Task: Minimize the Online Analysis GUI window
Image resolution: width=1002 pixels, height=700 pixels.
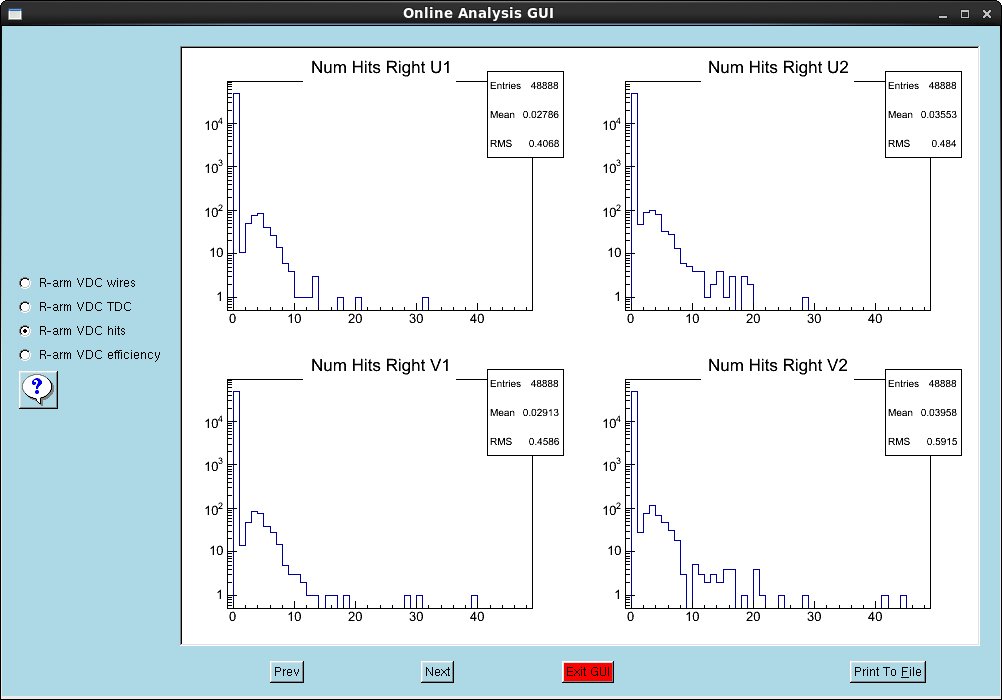Action: tap(943, 14)
